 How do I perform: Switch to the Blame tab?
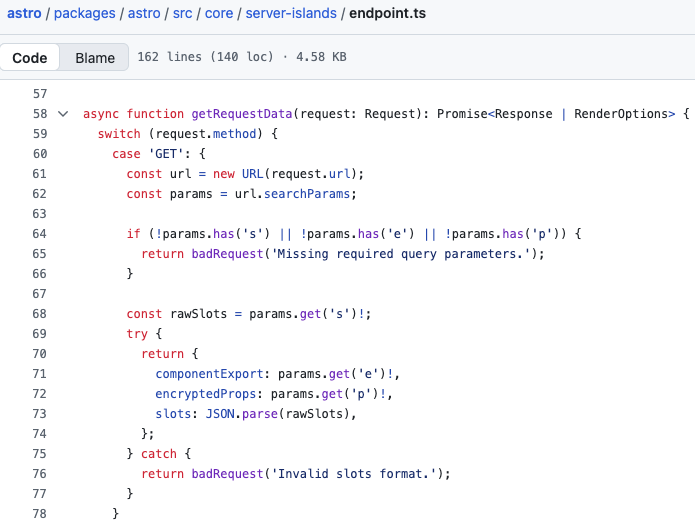pos(95,58)
